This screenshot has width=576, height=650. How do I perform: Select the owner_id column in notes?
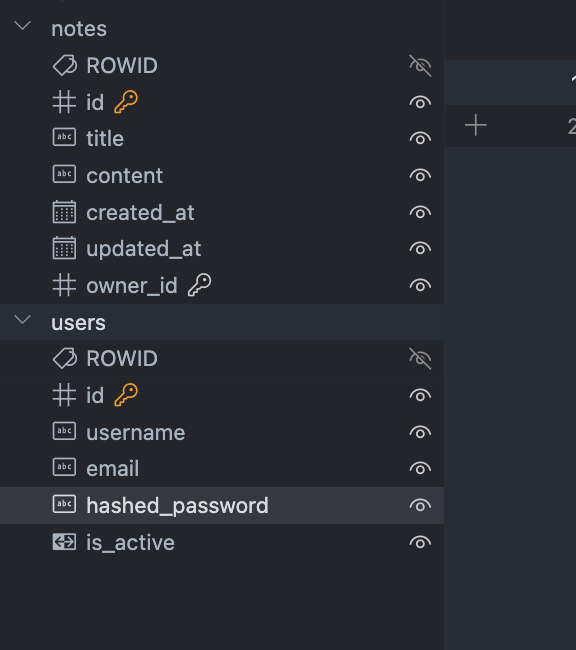(222, 286)
